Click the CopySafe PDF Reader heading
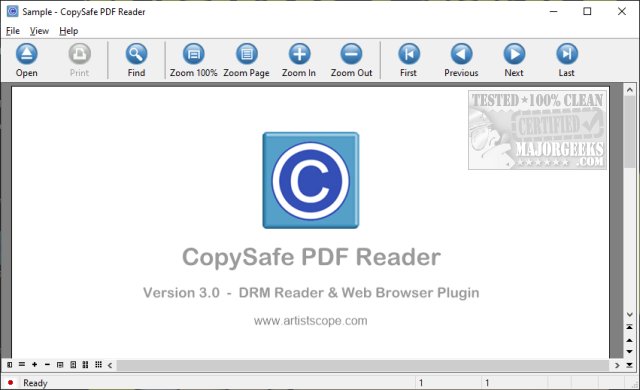 click(x=311, y=257)
